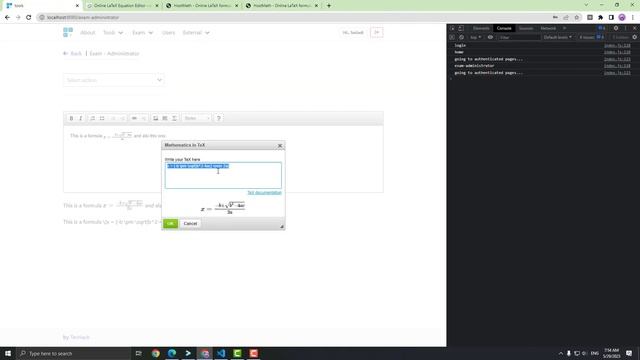This screenshot has height=360, width=640.
Task: Open the Default levels dropdown in console
Action: click(558, 37)
